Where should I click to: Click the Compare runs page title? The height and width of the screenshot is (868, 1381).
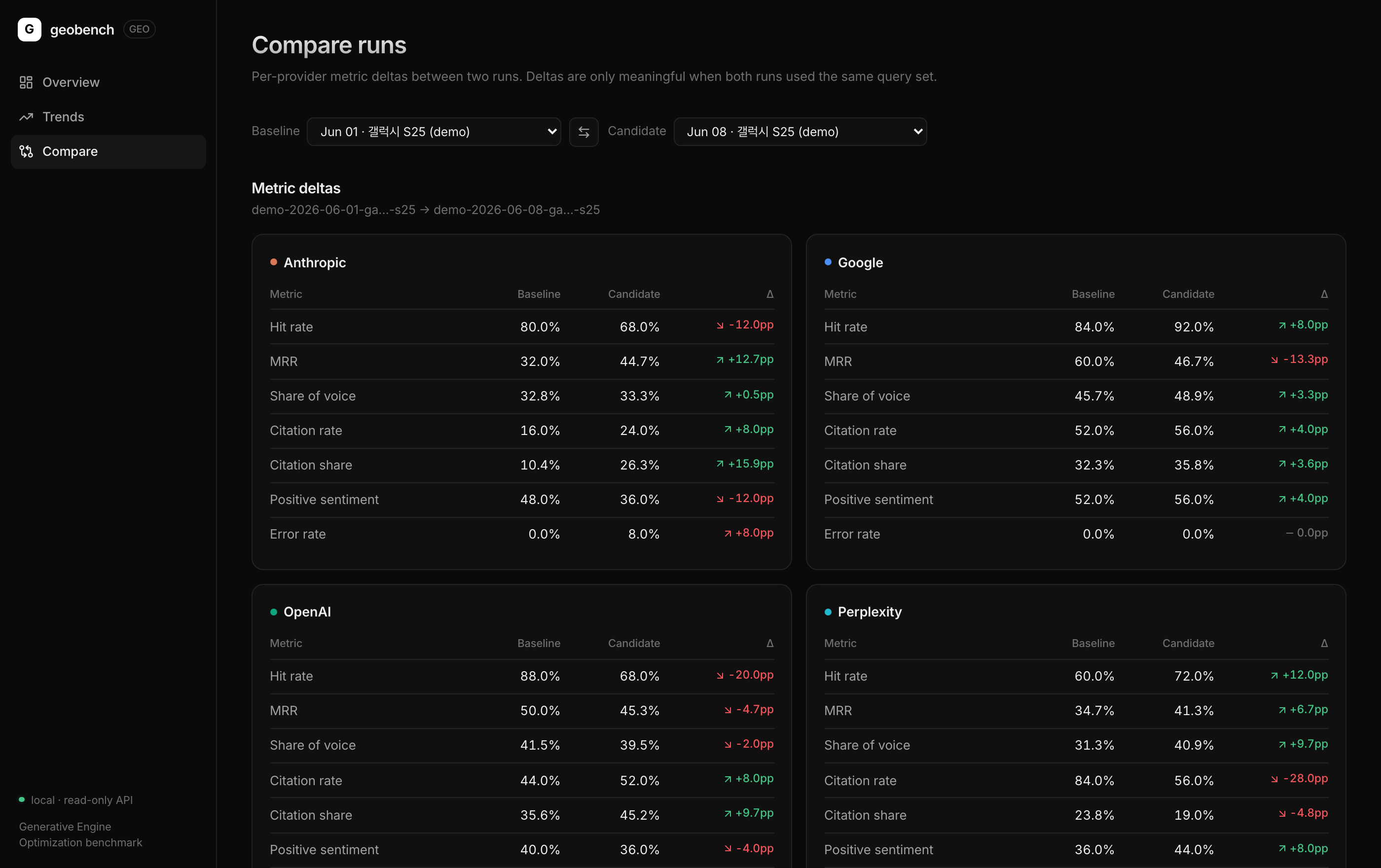[x=328, y=45]
